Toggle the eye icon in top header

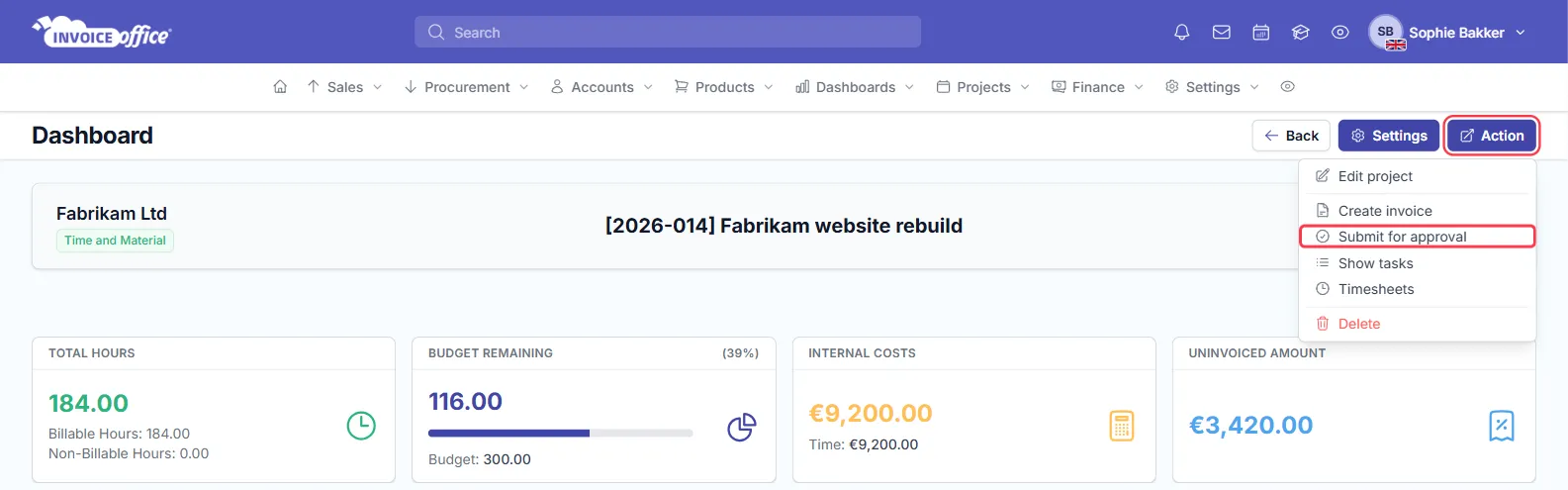[1340, 33]
